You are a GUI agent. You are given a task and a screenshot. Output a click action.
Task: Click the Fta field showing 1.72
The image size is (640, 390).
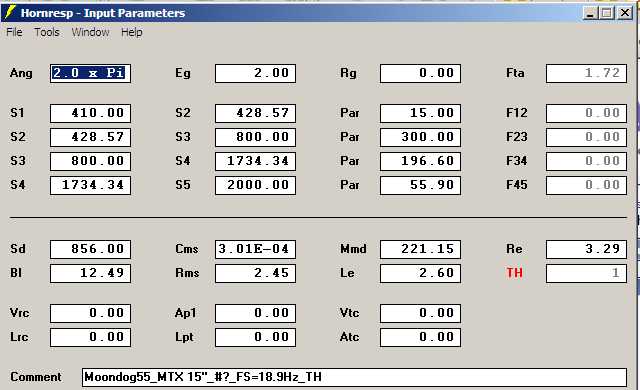586,73
